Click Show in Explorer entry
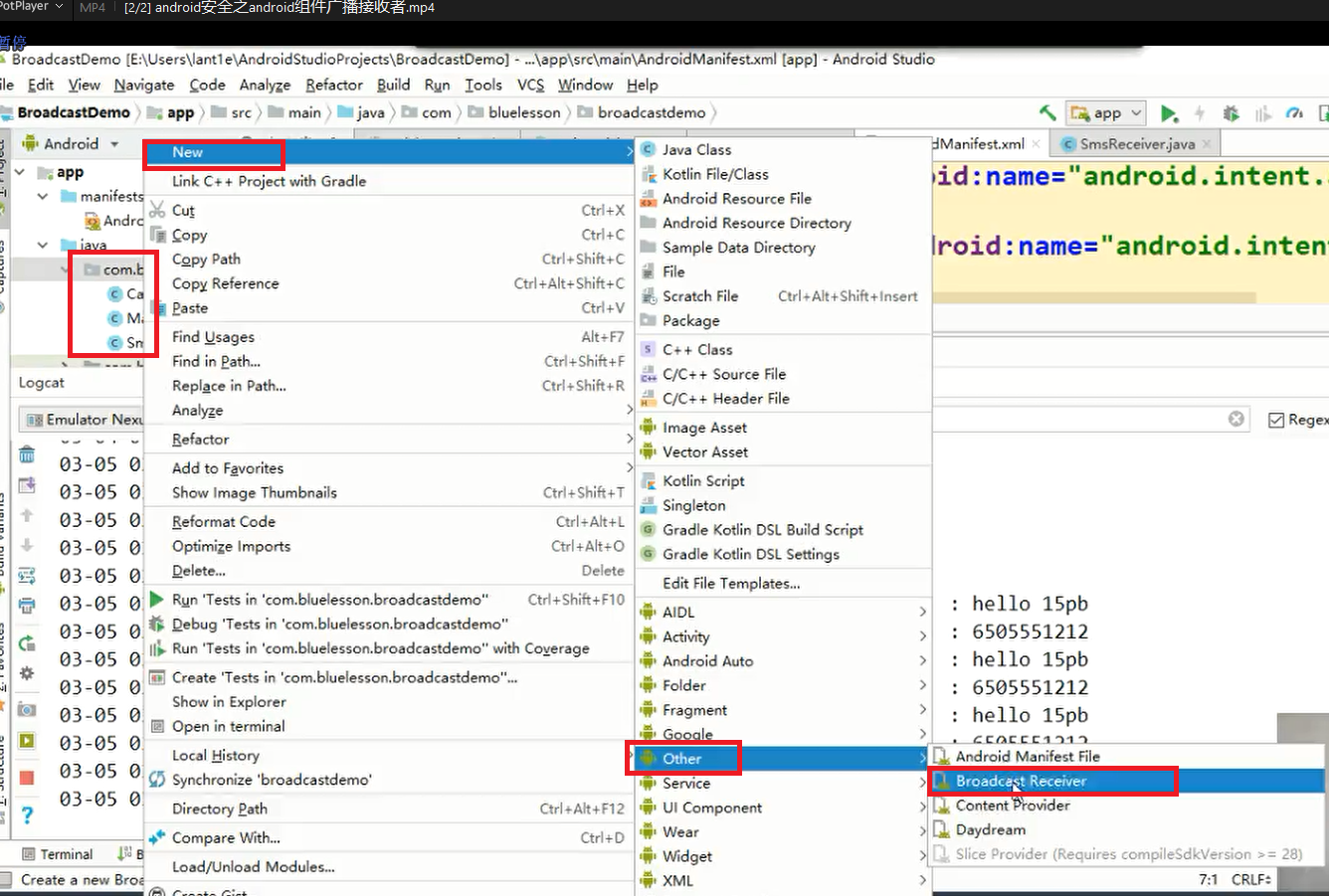 tap(389, 702)
